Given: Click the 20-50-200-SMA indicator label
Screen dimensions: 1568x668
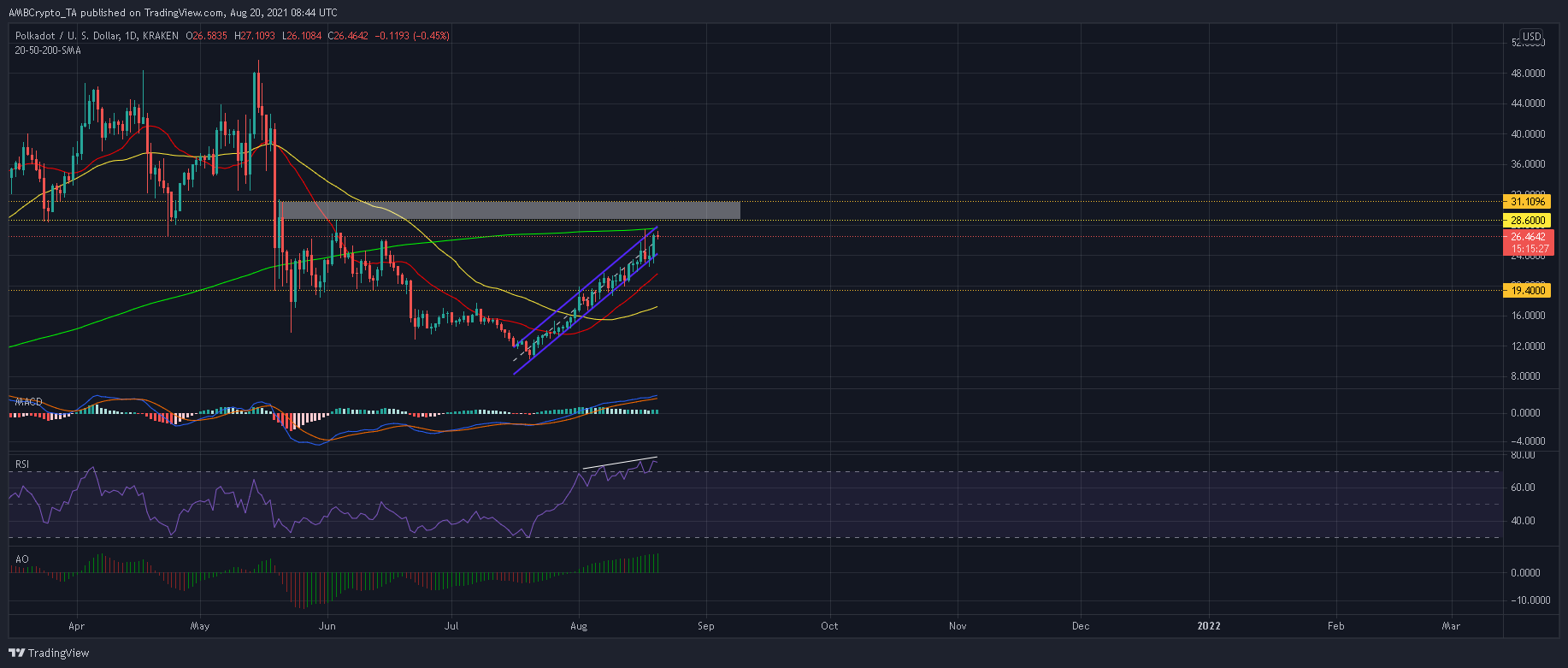Looking at the screenshot, I should [x=48, y=50].
